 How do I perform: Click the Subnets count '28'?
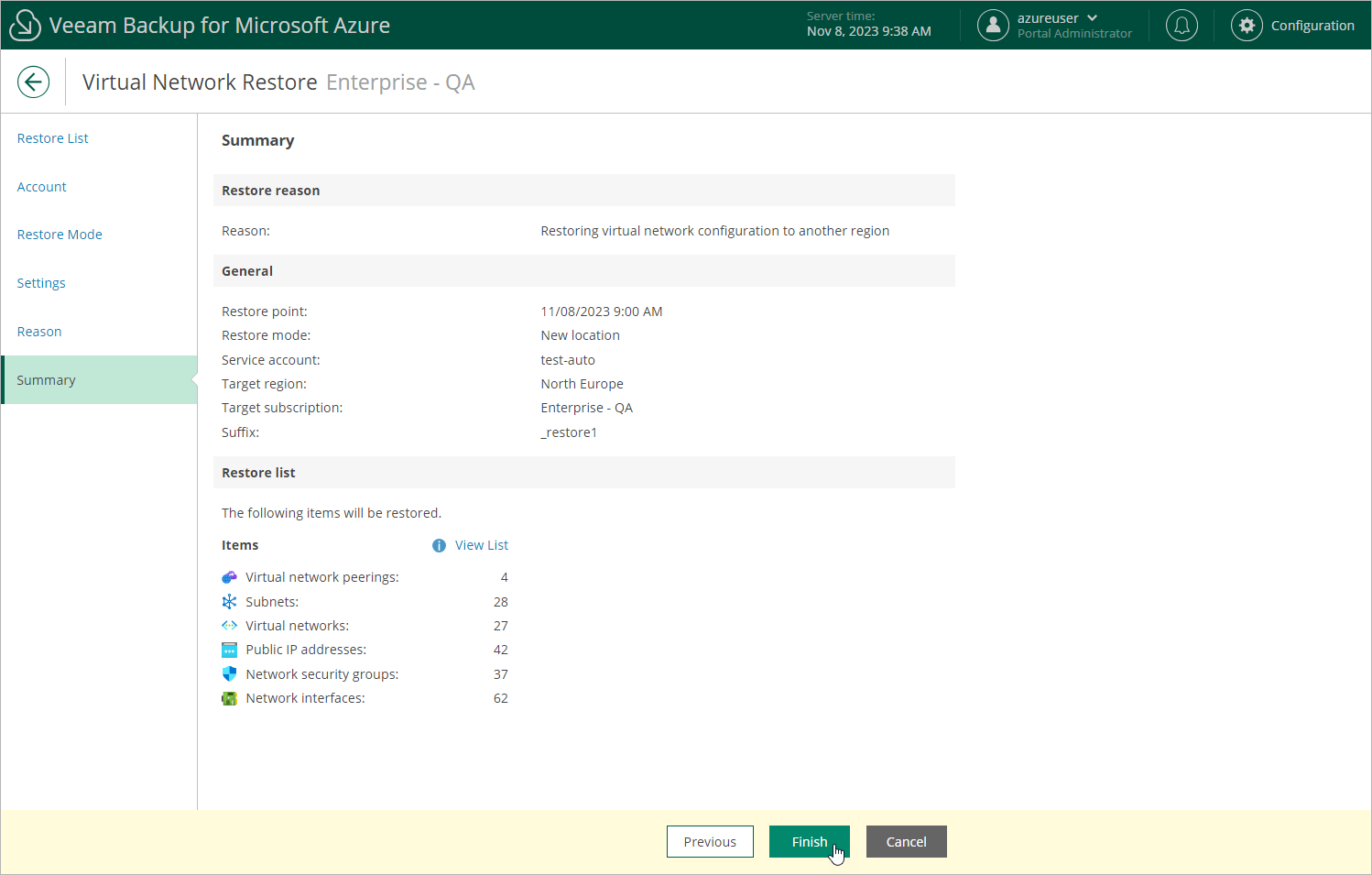[500, 602]
